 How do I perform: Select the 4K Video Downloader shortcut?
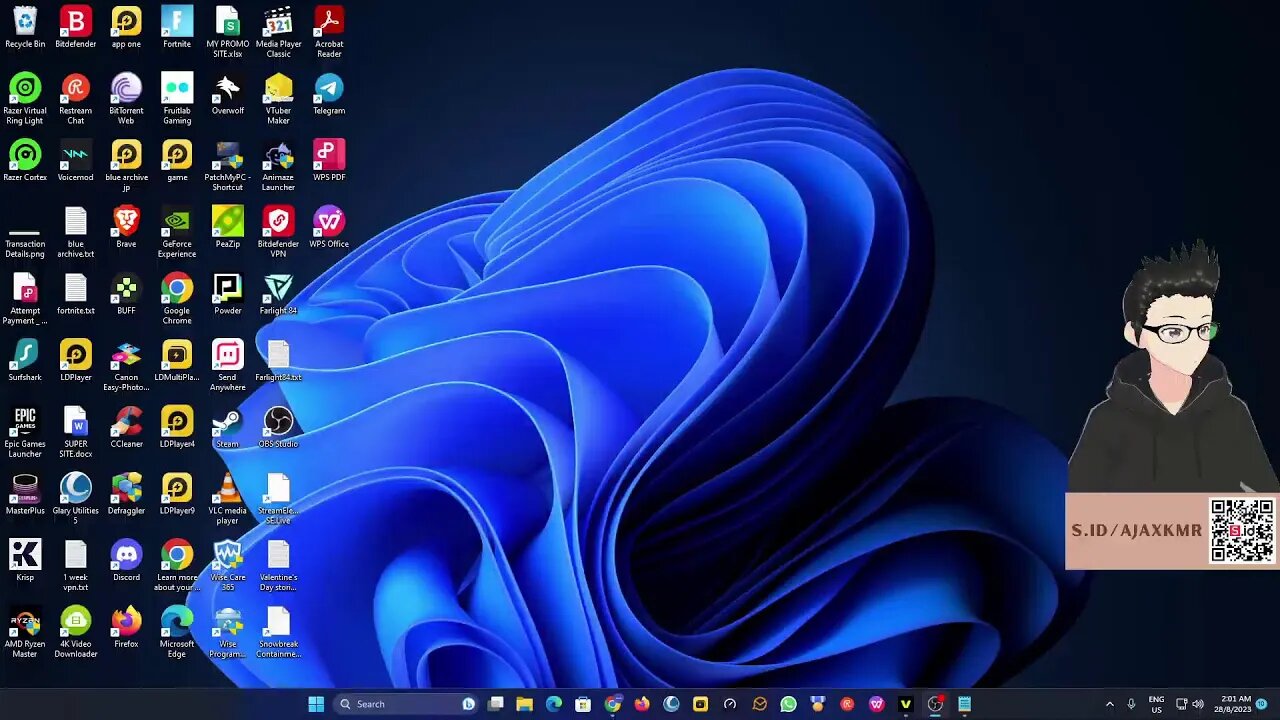pyautogui.click(x=76, y=632)
